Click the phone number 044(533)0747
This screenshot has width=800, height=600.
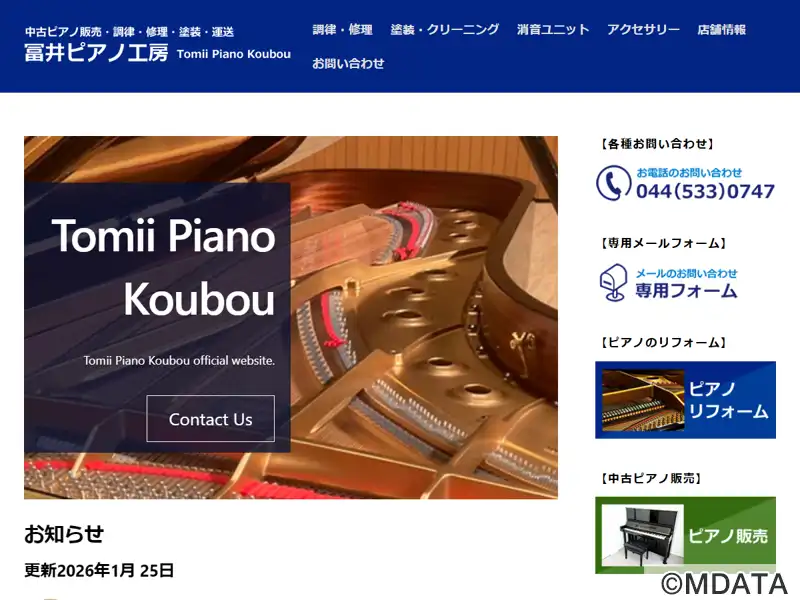point(705,191)
